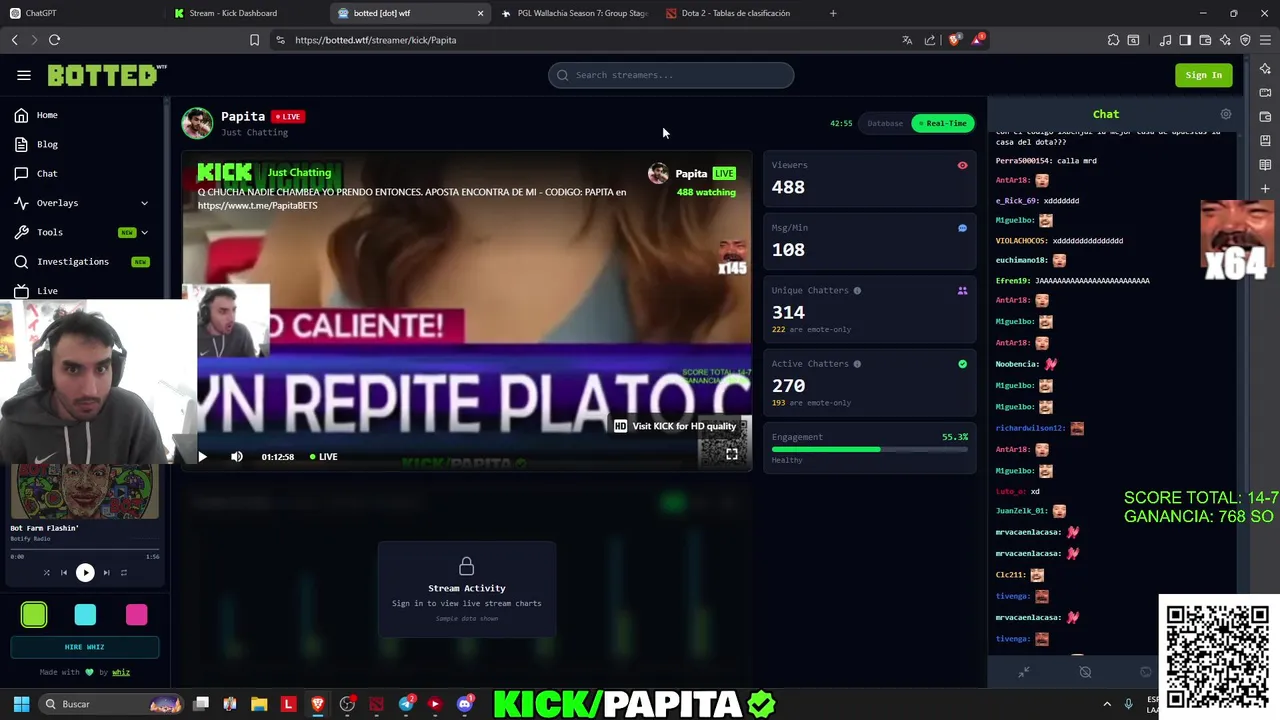Select the green theme color swatch

34,615
